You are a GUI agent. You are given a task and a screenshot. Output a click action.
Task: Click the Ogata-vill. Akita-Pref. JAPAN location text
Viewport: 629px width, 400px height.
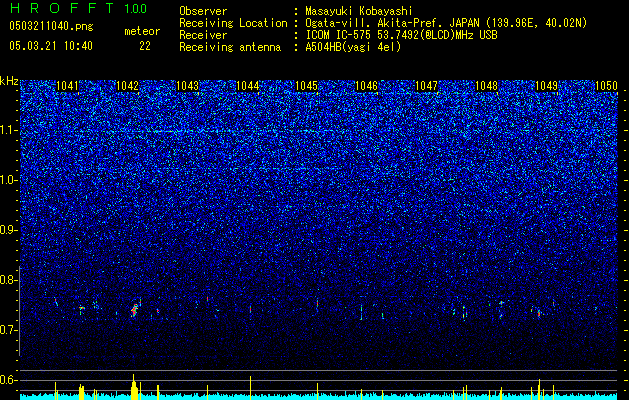(446, 23)
